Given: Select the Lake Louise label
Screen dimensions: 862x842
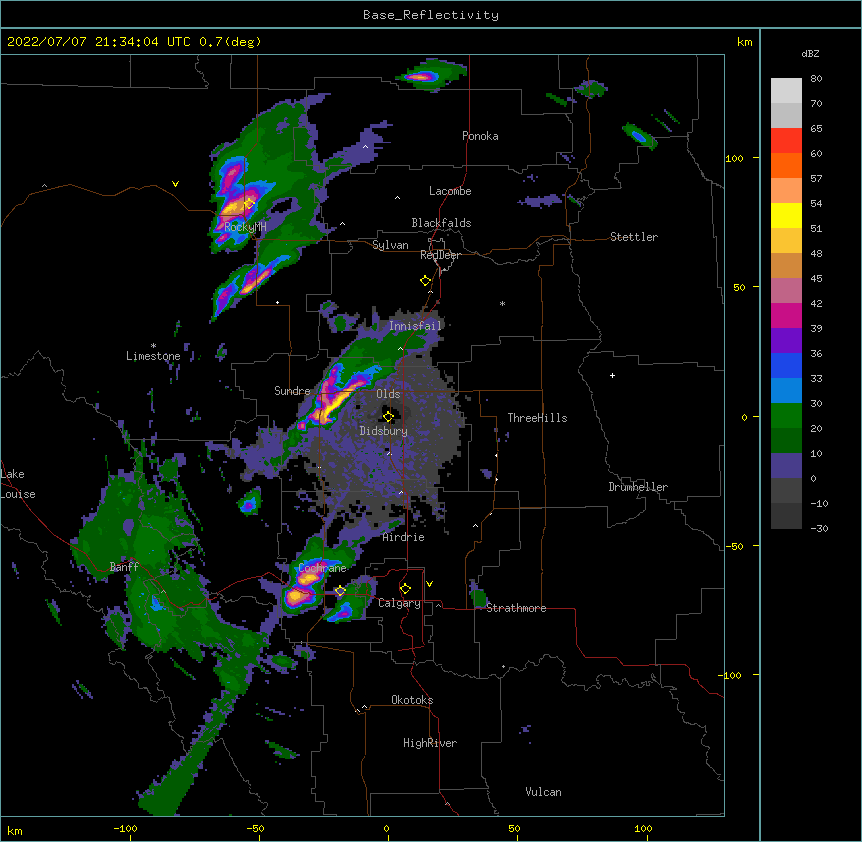Looking at the screenshot, I should click(16, 484).
